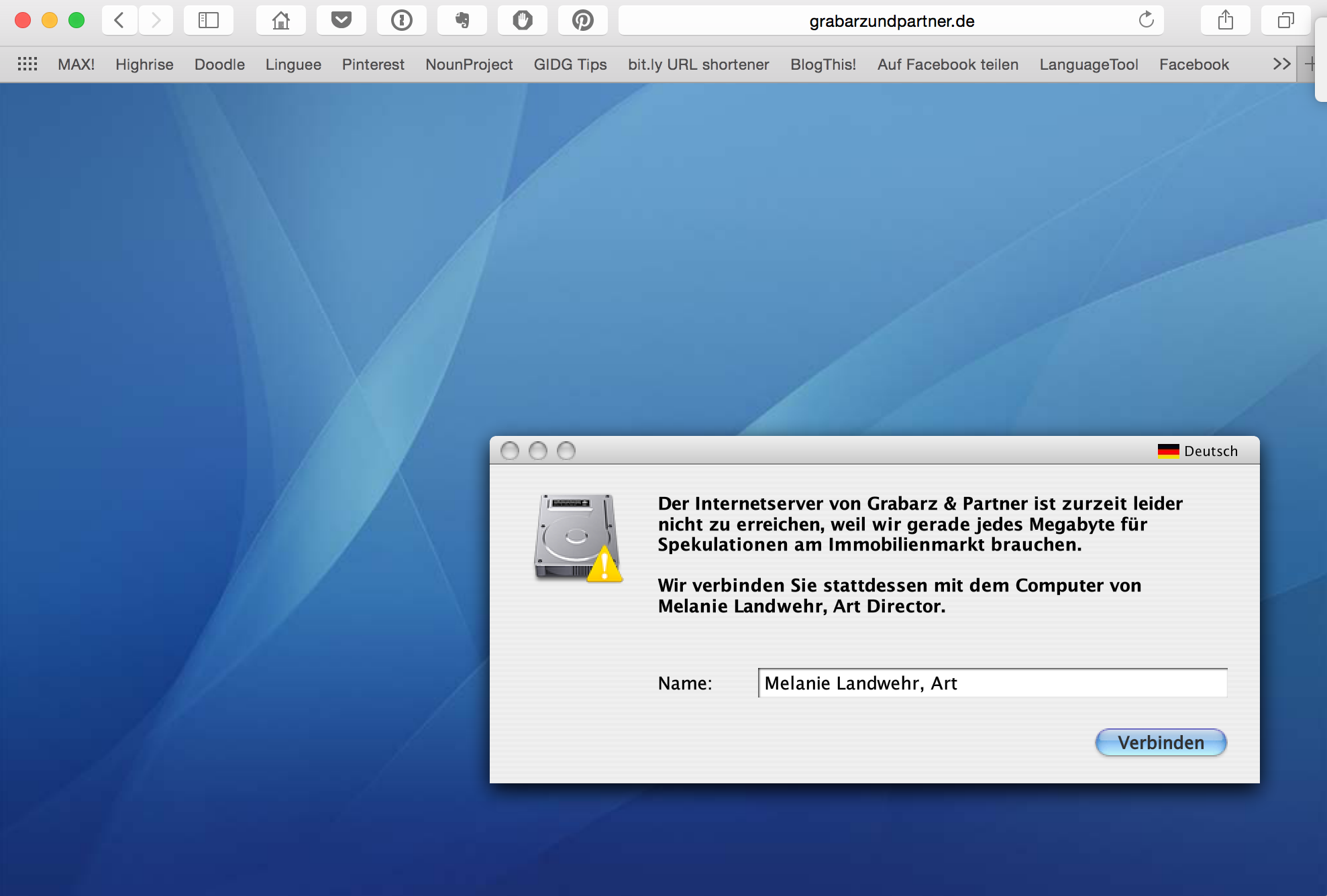Click the hand-shaped blocker extension icon
Image resolution: width=1327 pixels, height=896 pixels.
[522, 21]
